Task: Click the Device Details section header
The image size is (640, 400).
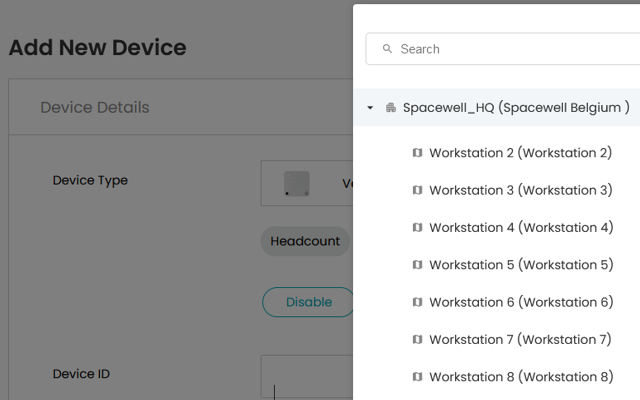Action: pyautogui.click(x=95, y=107)
